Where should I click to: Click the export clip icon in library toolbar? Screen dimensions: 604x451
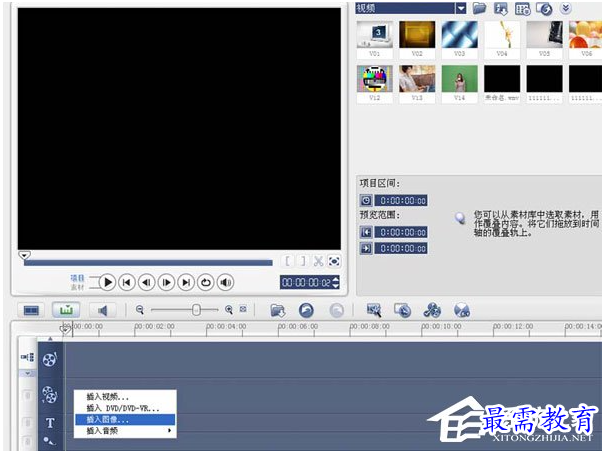click(544, 8)
